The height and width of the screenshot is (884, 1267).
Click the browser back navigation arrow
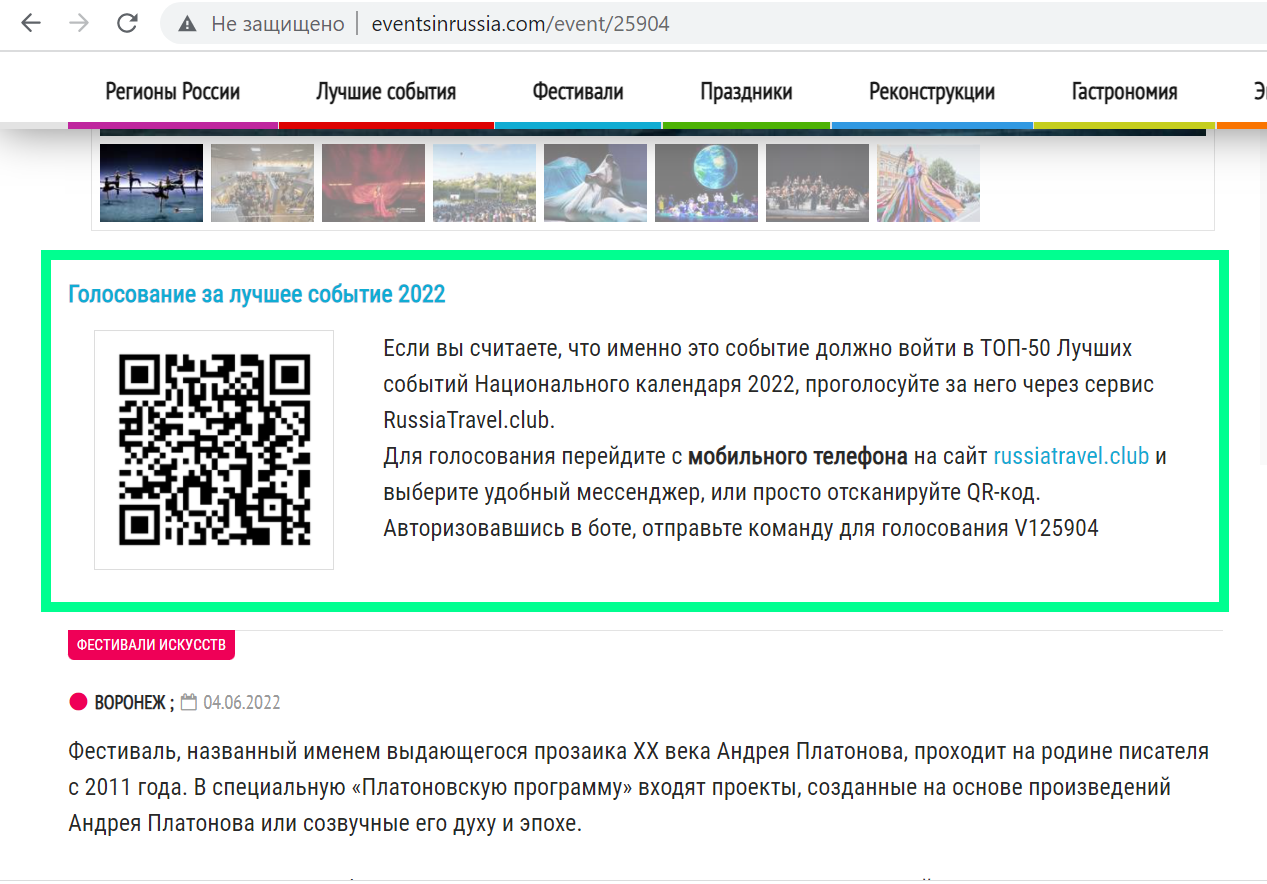point(30,23)
